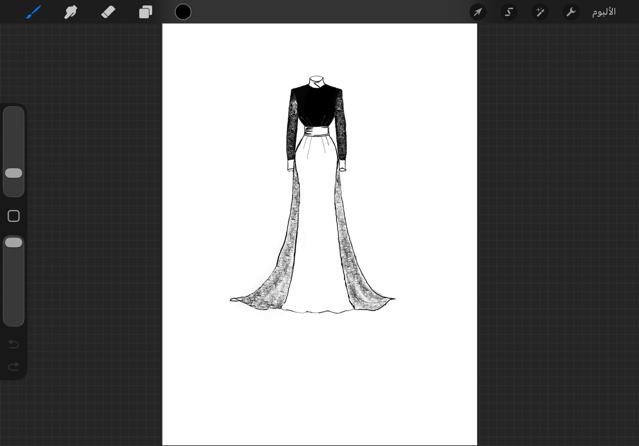Open the Actions wrench menu

point(571,12)
